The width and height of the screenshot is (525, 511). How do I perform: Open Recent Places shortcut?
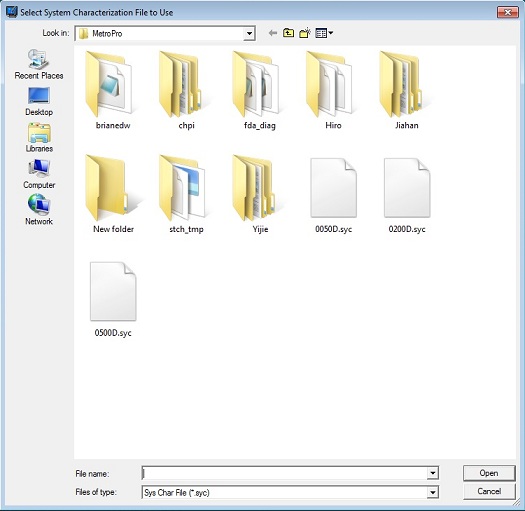coord(39,64)
